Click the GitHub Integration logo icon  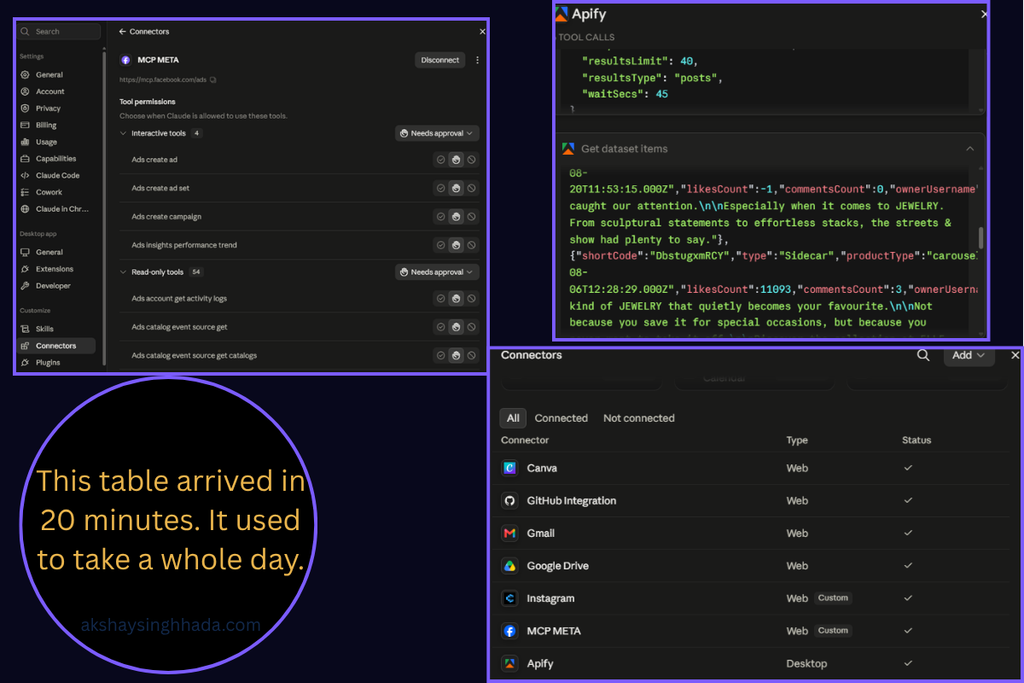click(510, 501)
